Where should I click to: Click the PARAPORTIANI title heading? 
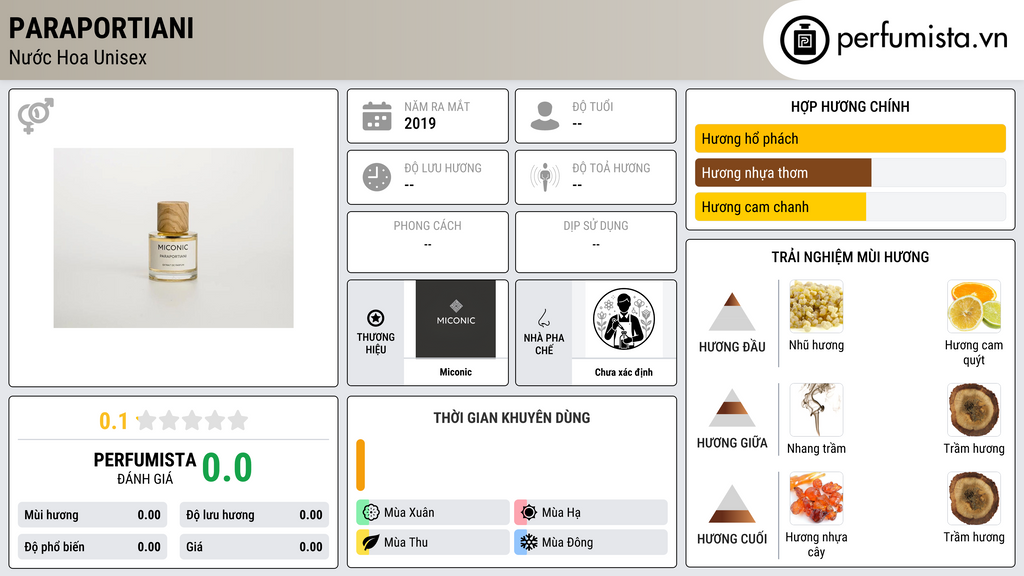coord(101,28)
